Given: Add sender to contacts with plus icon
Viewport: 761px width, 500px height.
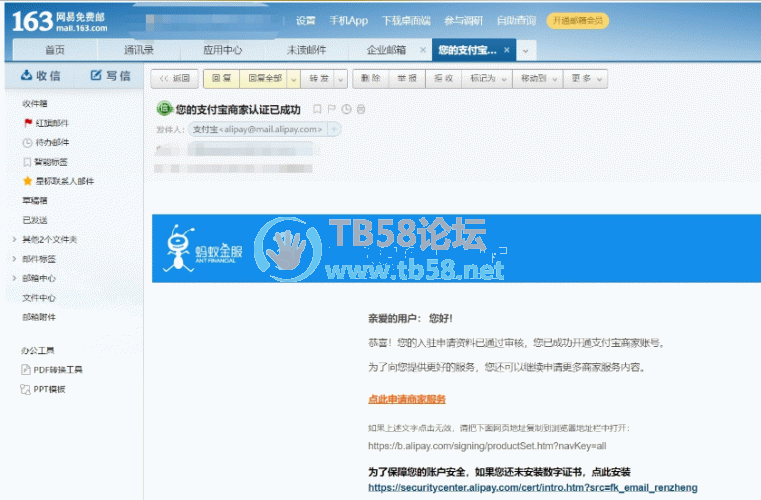Looking at the screenshot, I should 334,129.
